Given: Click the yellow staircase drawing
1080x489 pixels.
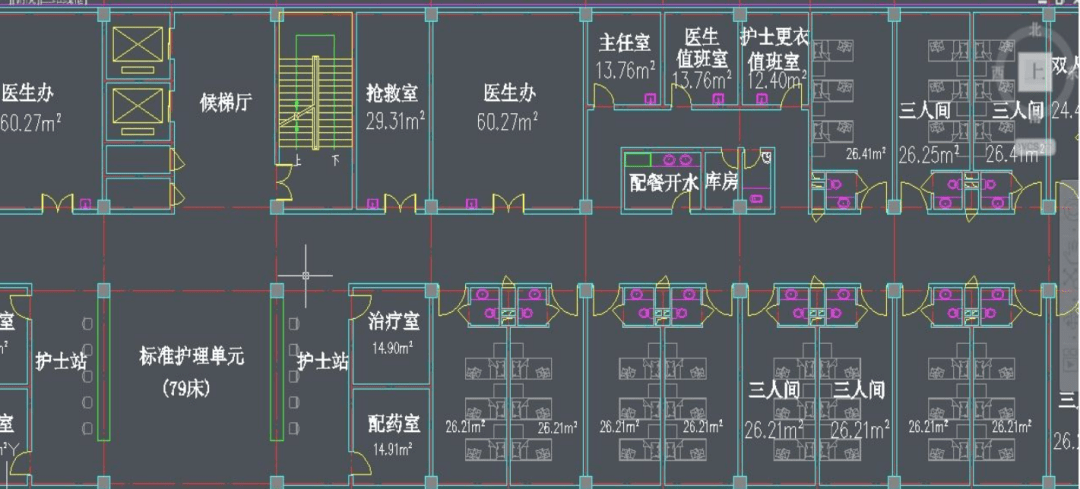Looking at the screenshot, I should (x=315, y=103).
